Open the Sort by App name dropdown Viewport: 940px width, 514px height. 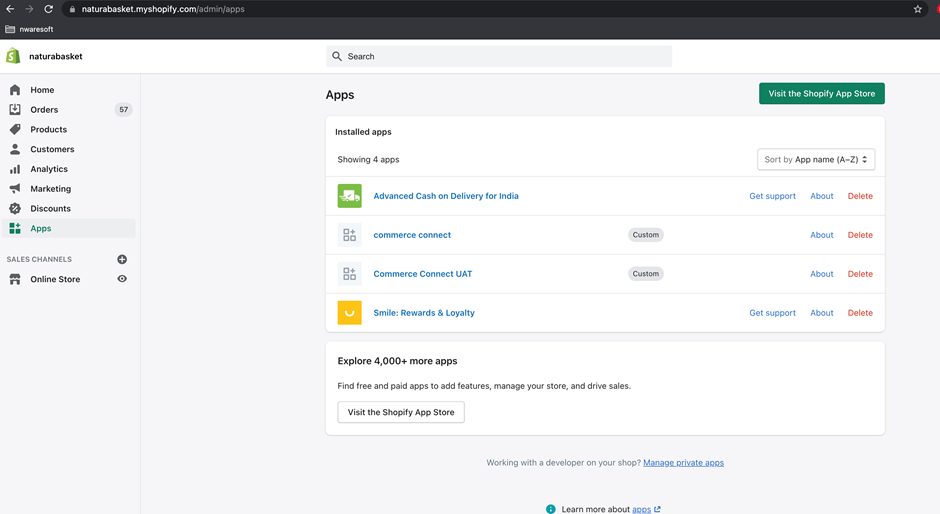816,159
